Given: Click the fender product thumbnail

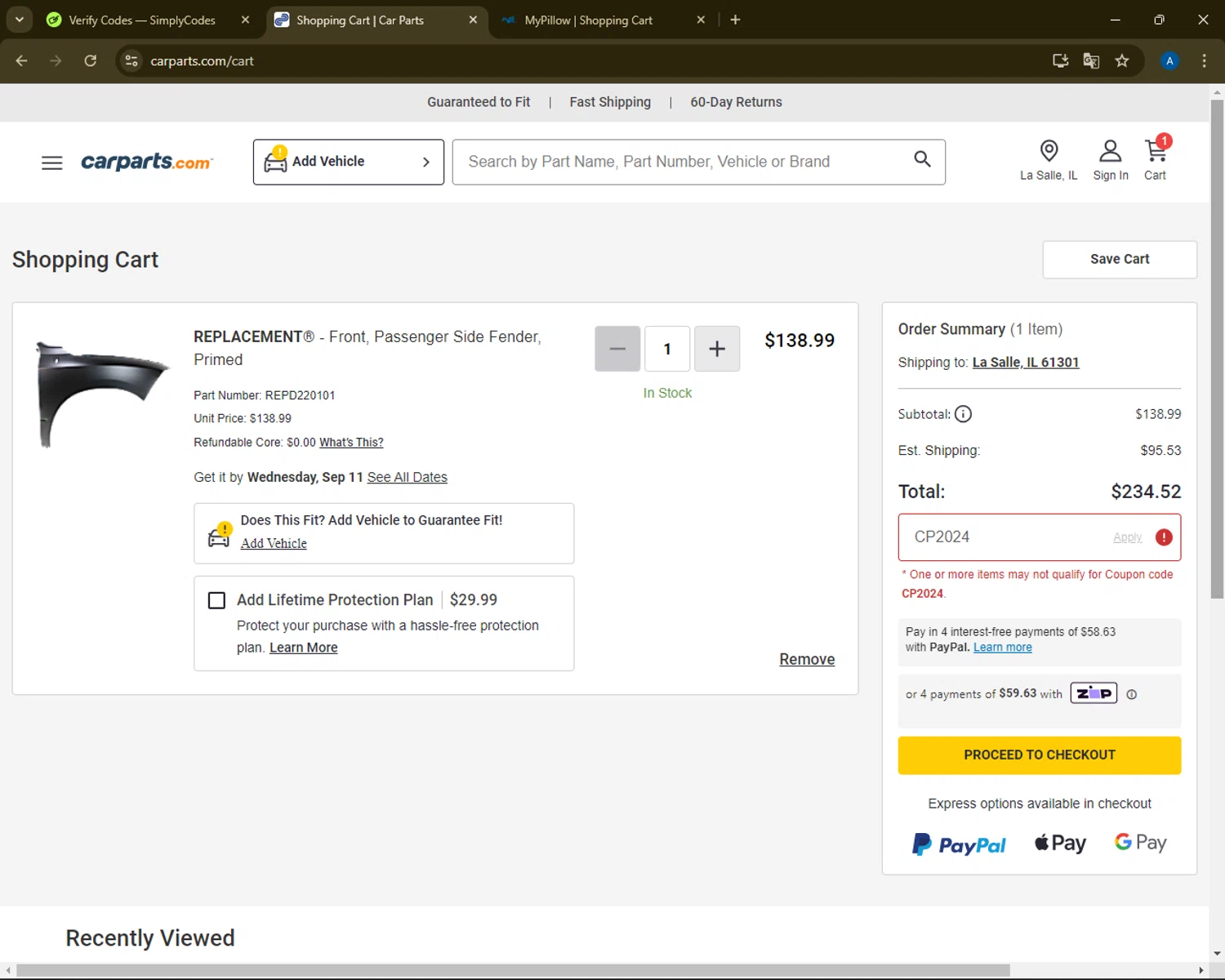Looking at the screenshot, I should (x=100, y=394).
